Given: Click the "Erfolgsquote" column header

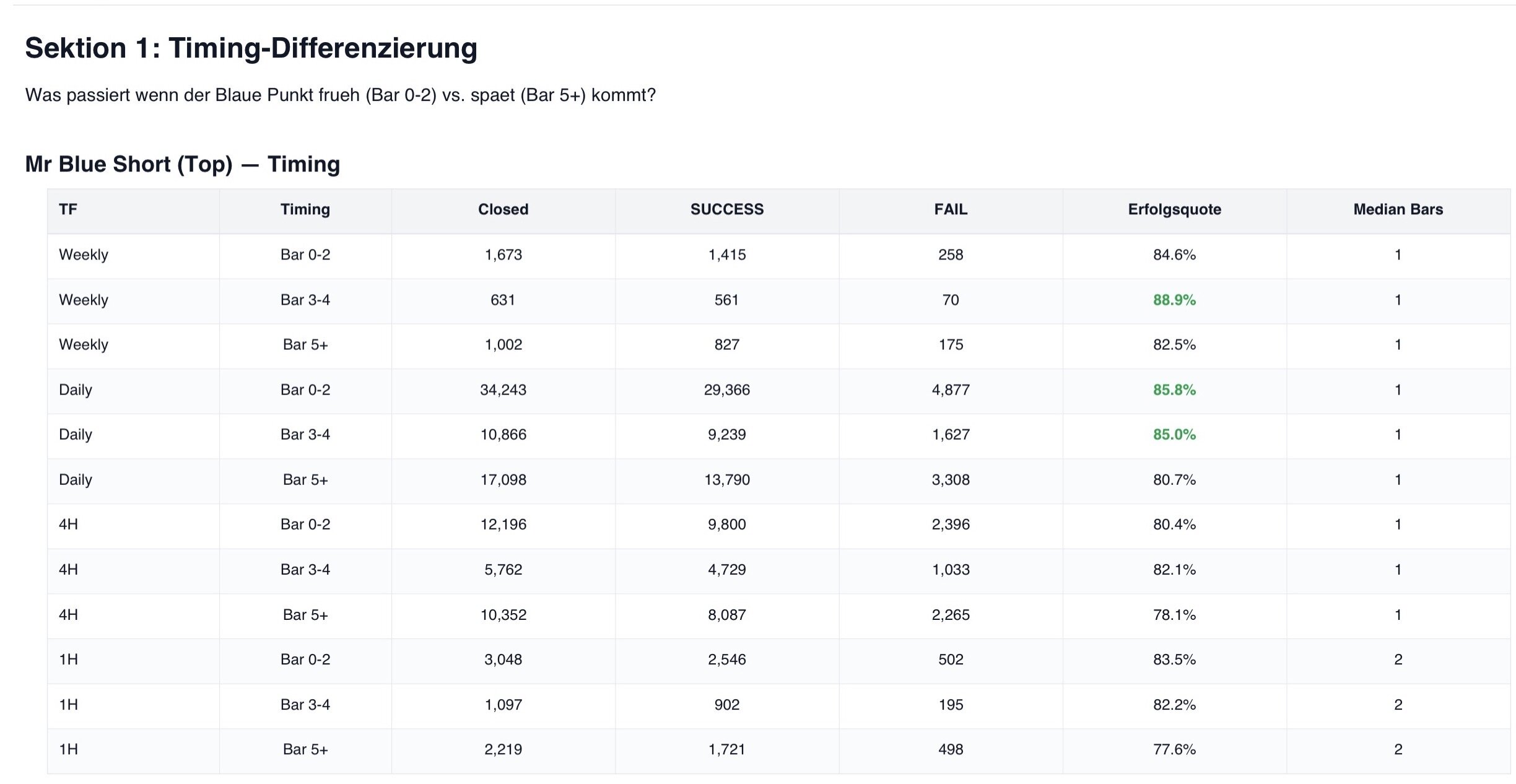Looking at the screenshot, I should point(1174,209).
